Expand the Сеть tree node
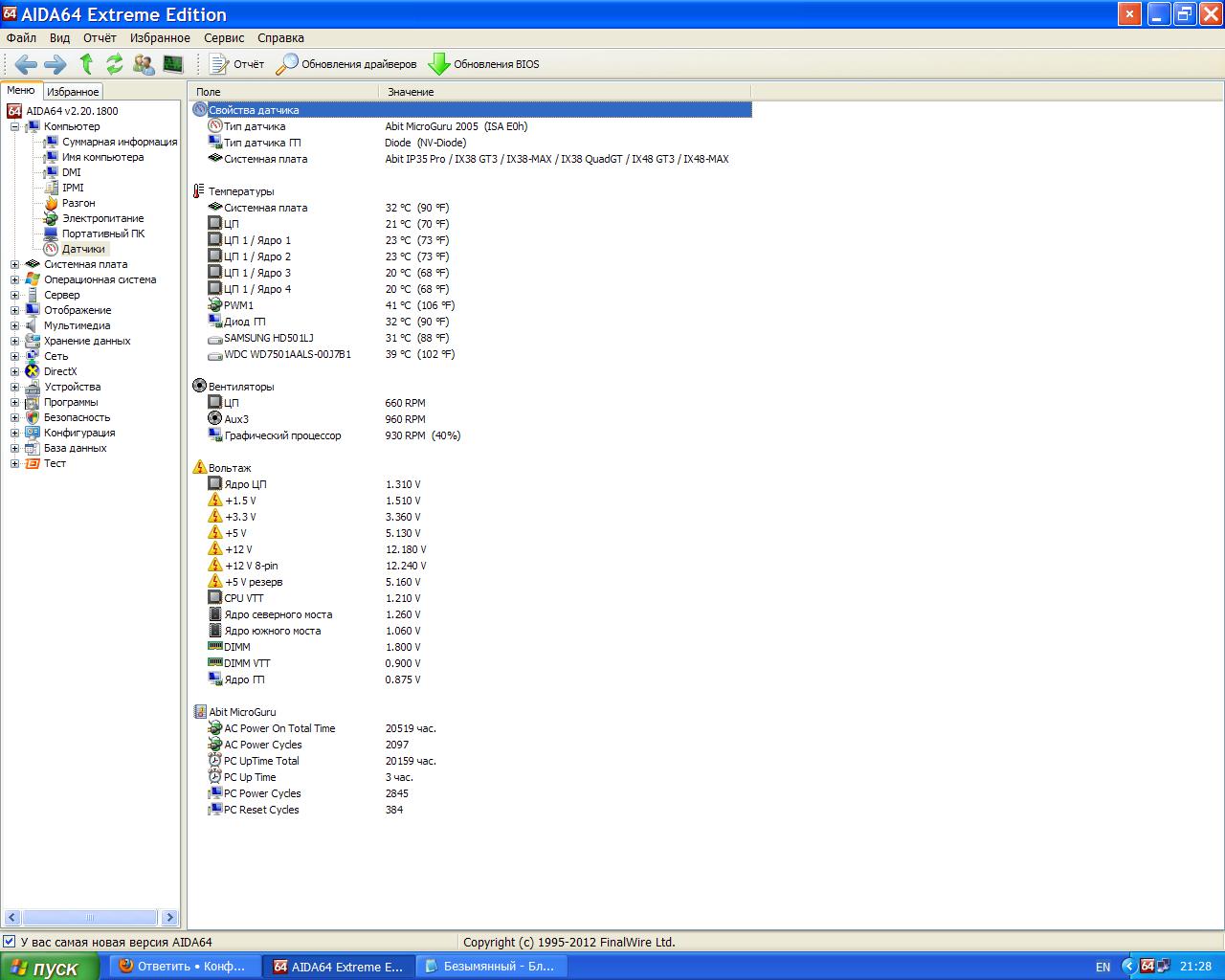1225x980 pixels. (14, 356)
